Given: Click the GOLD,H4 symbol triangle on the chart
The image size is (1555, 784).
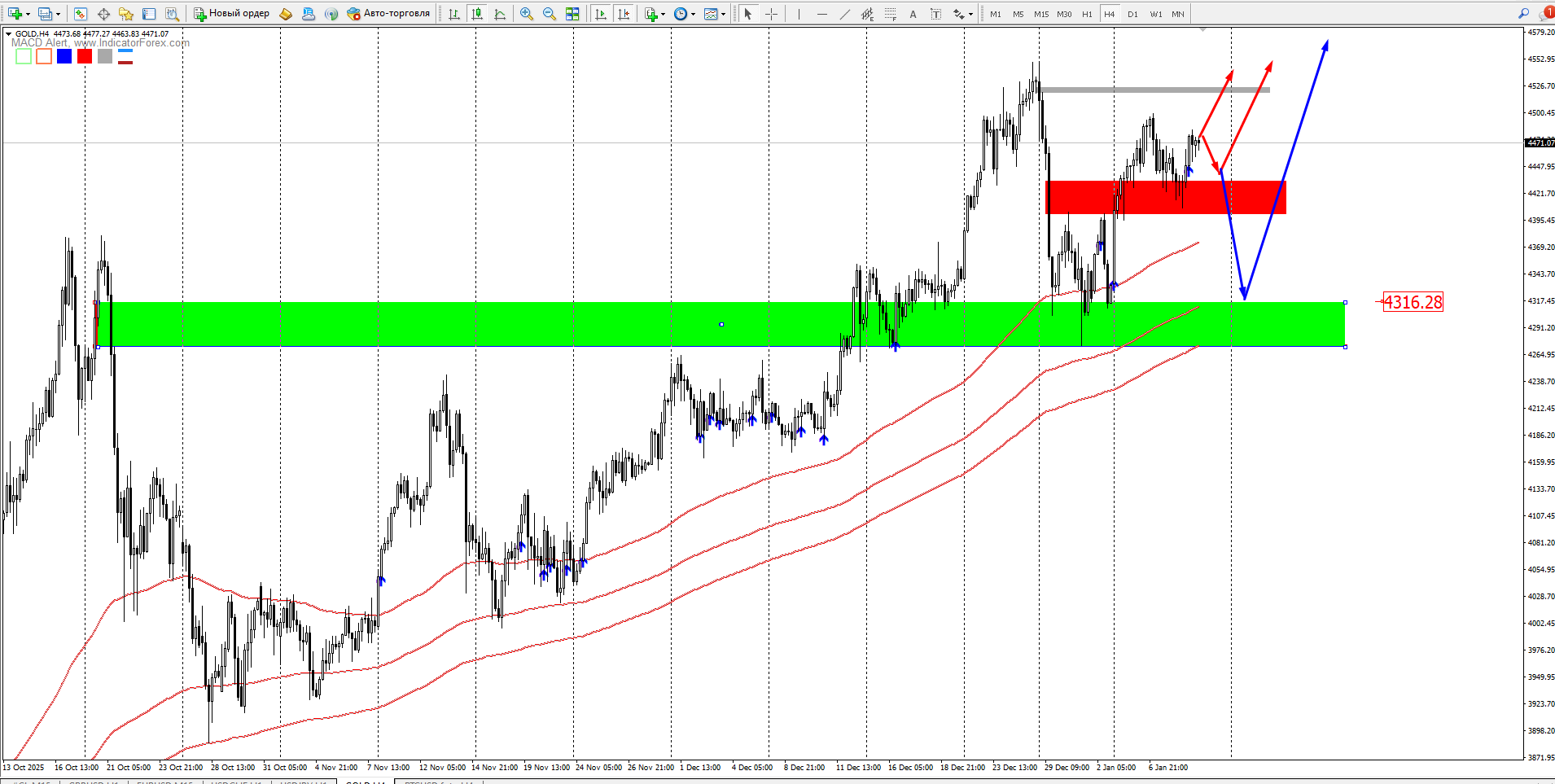Looking at the screenshot, I should pos(8,34).
